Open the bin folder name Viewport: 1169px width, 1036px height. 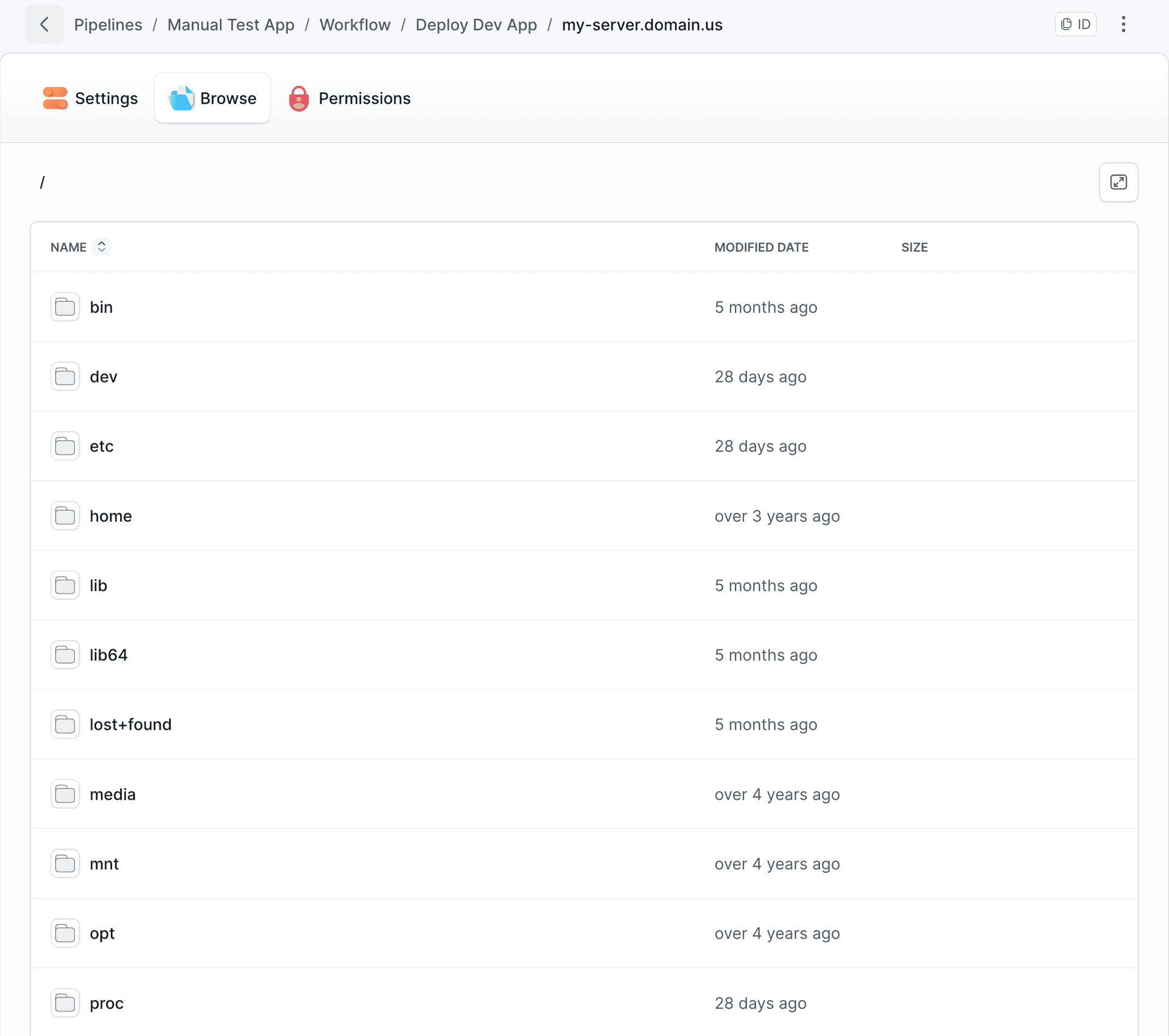[x=101, y=307]
